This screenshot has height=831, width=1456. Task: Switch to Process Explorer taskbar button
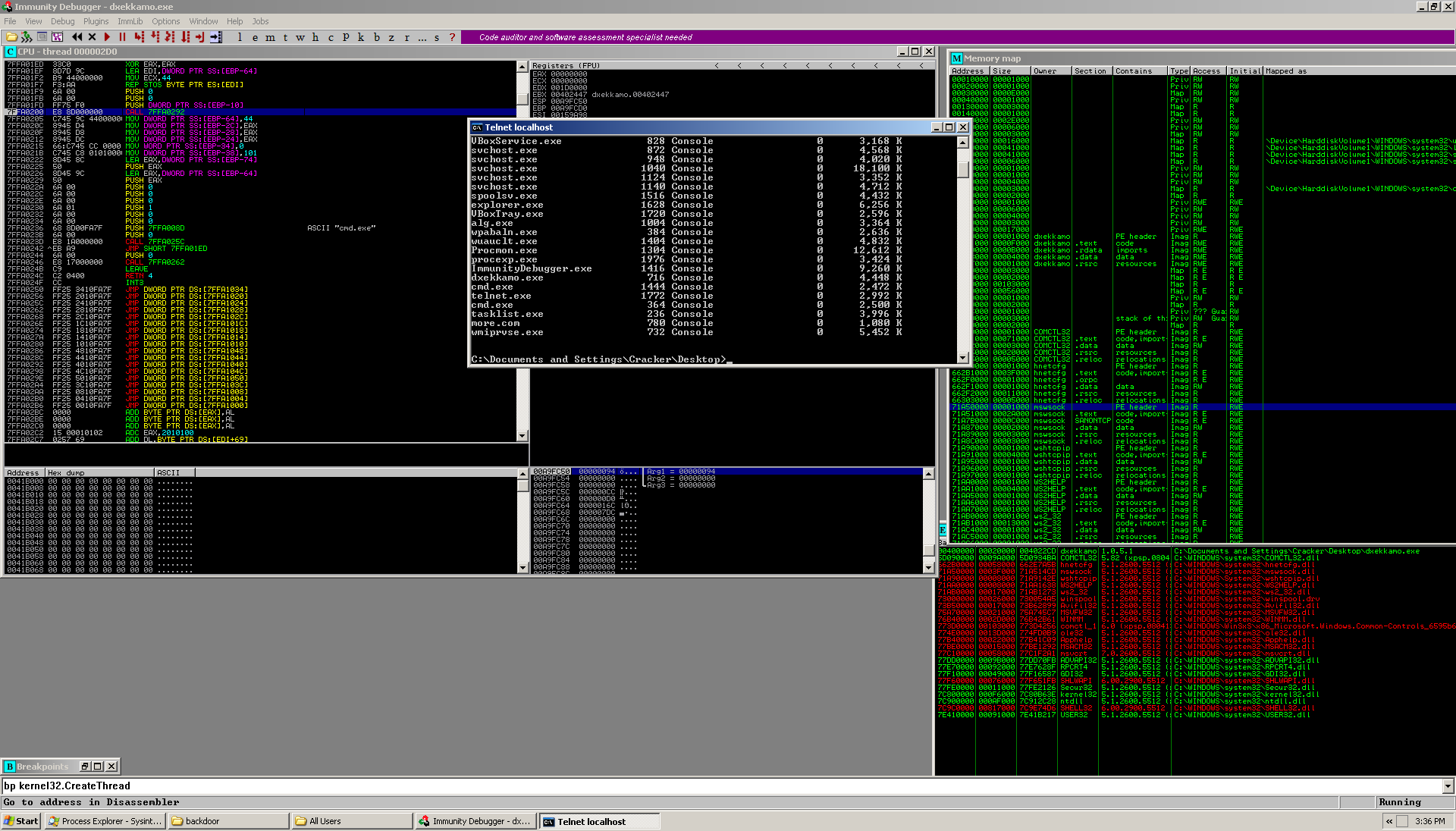[105, 821]
